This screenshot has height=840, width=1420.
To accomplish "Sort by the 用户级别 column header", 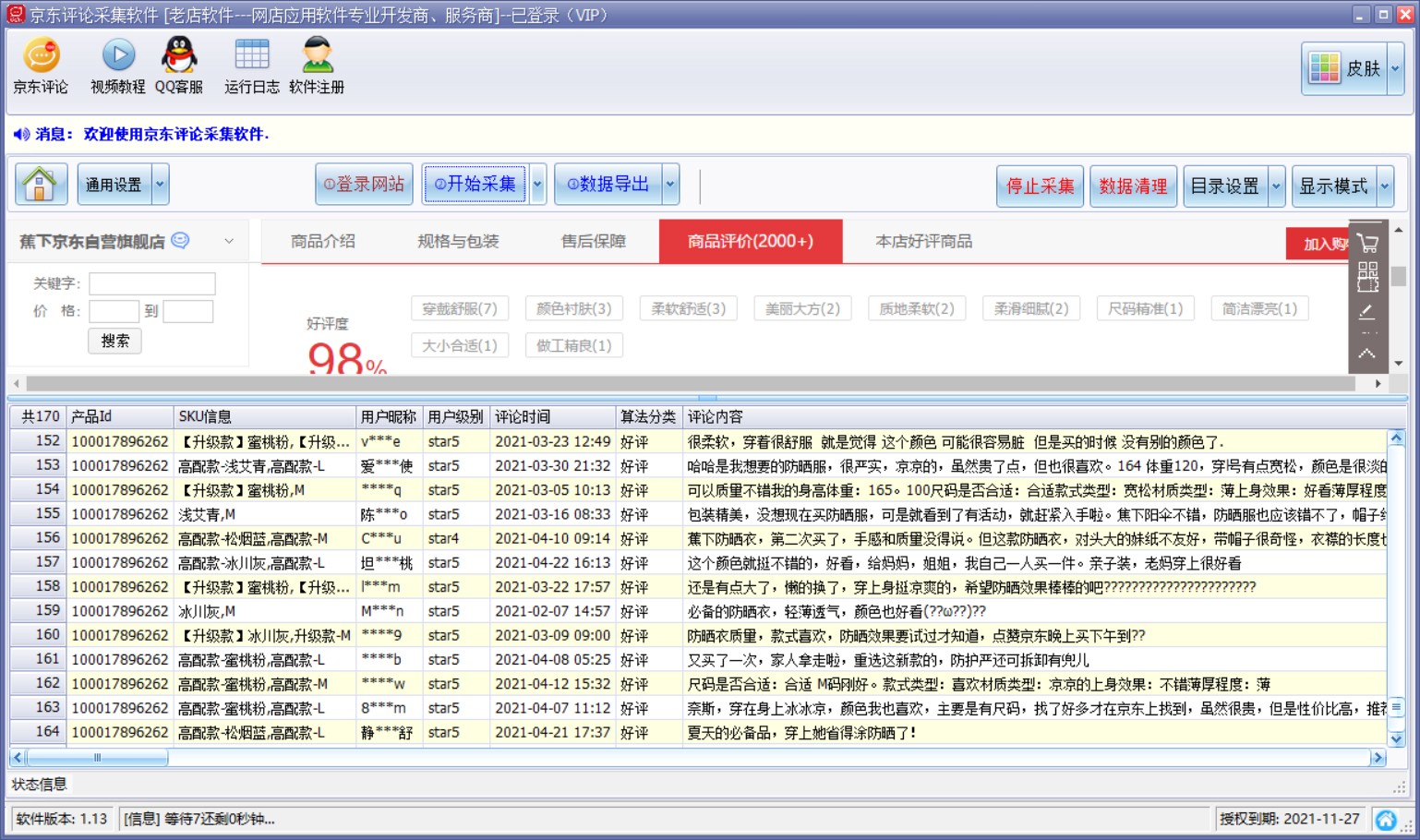I will 457,416.
